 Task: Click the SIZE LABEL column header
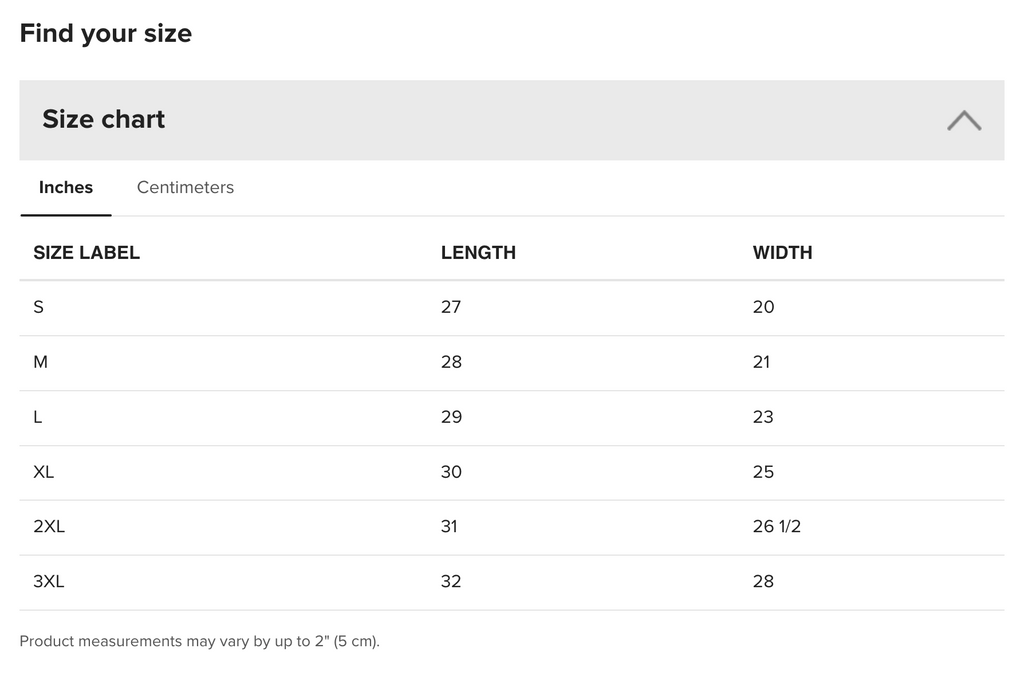(86, 253)
